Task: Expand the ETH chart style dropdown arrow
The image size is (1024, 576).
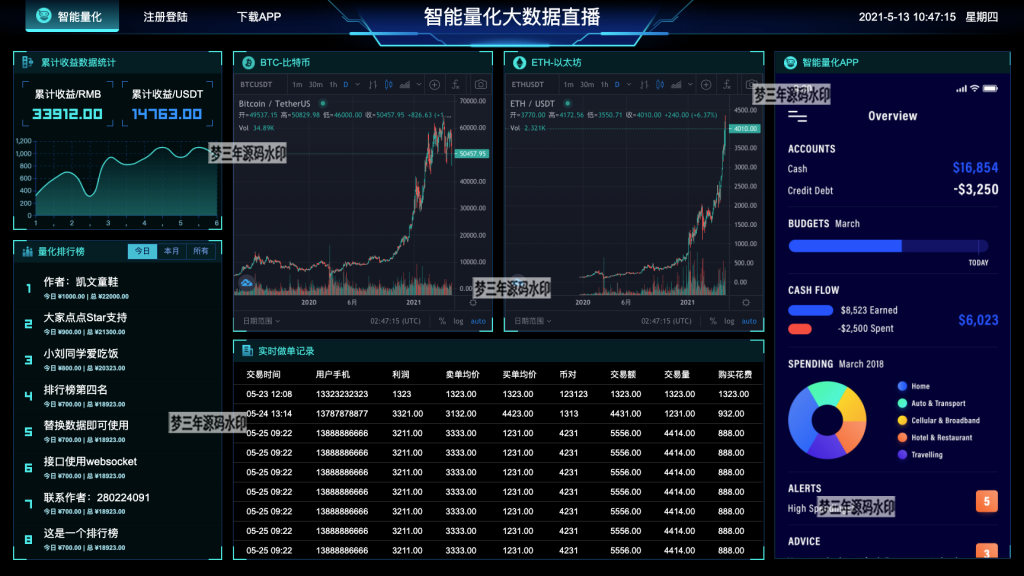Action: click(x=690, y=84)
